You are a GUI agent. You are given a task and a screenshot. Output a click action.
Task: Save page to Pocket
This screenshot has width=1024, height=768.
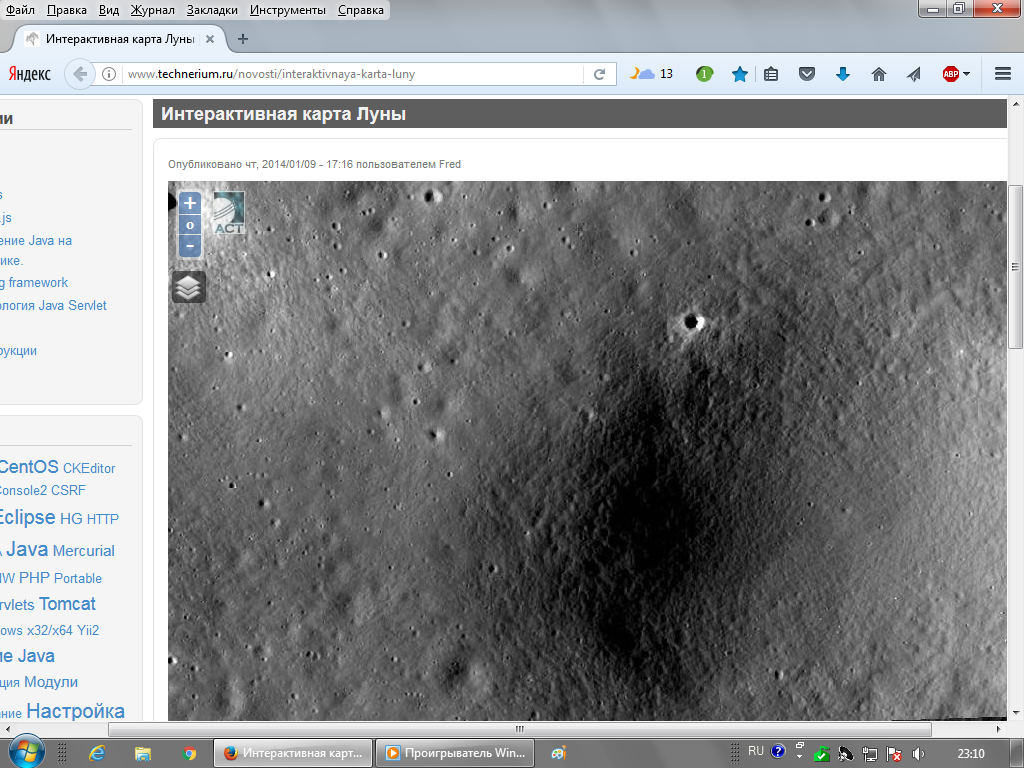pos(807,74)
